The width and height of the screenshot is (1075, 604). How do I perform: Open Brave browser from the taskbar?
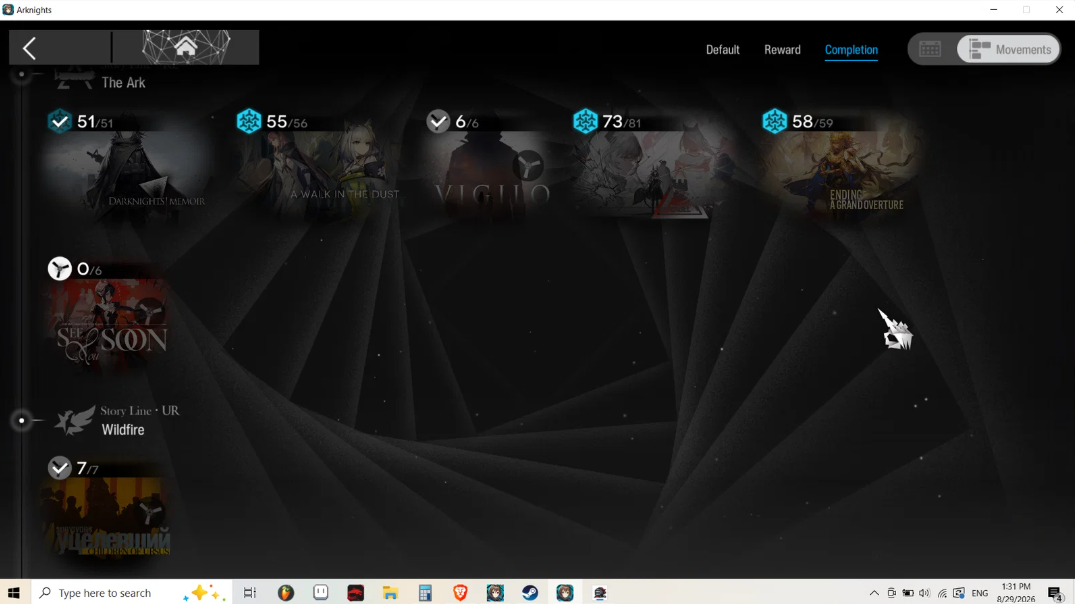click(460, 593)
